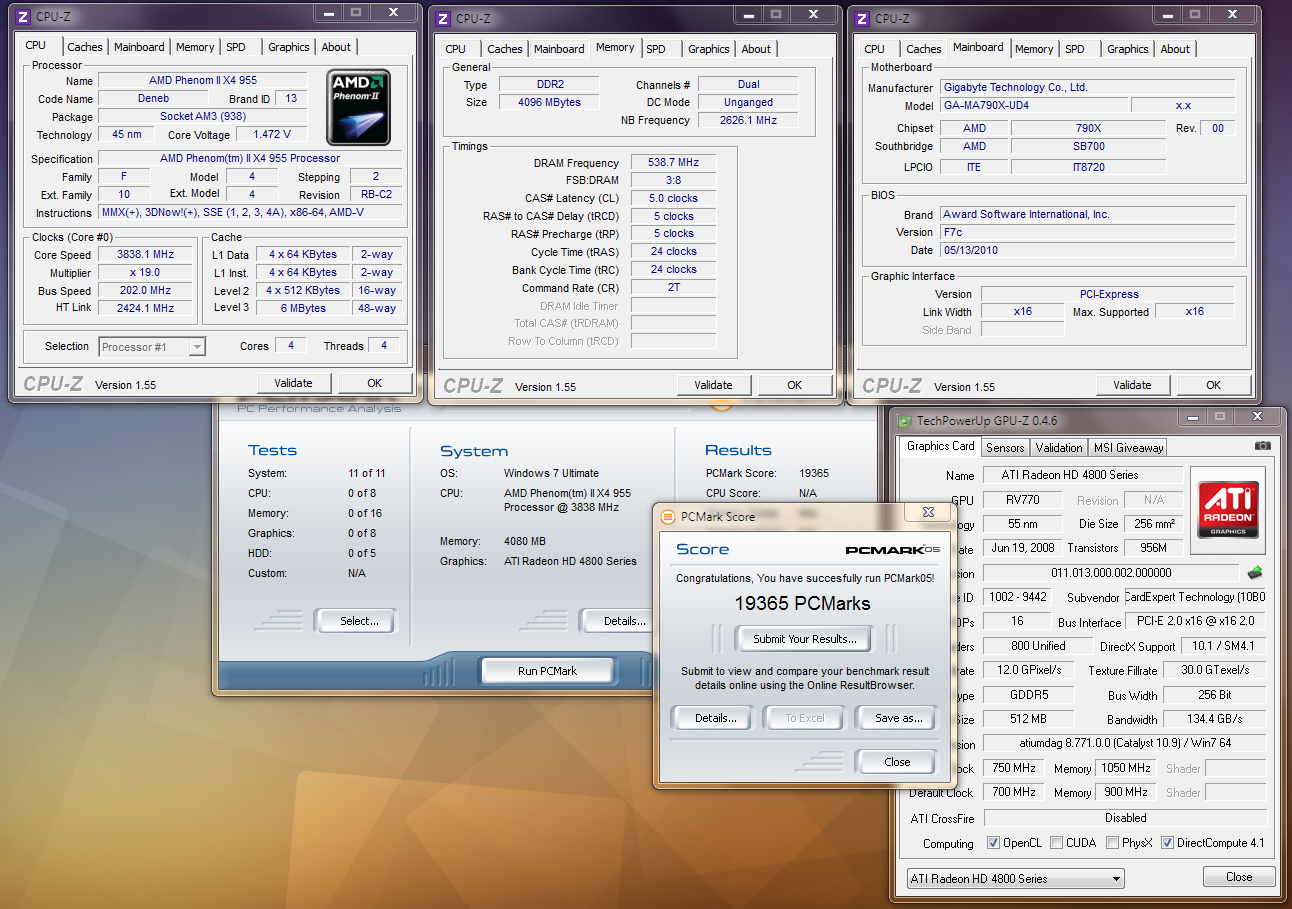The image size is (1292, 909).
Task: Click Validate in CPU-Z Memory timings window
Action: point(713,385)
